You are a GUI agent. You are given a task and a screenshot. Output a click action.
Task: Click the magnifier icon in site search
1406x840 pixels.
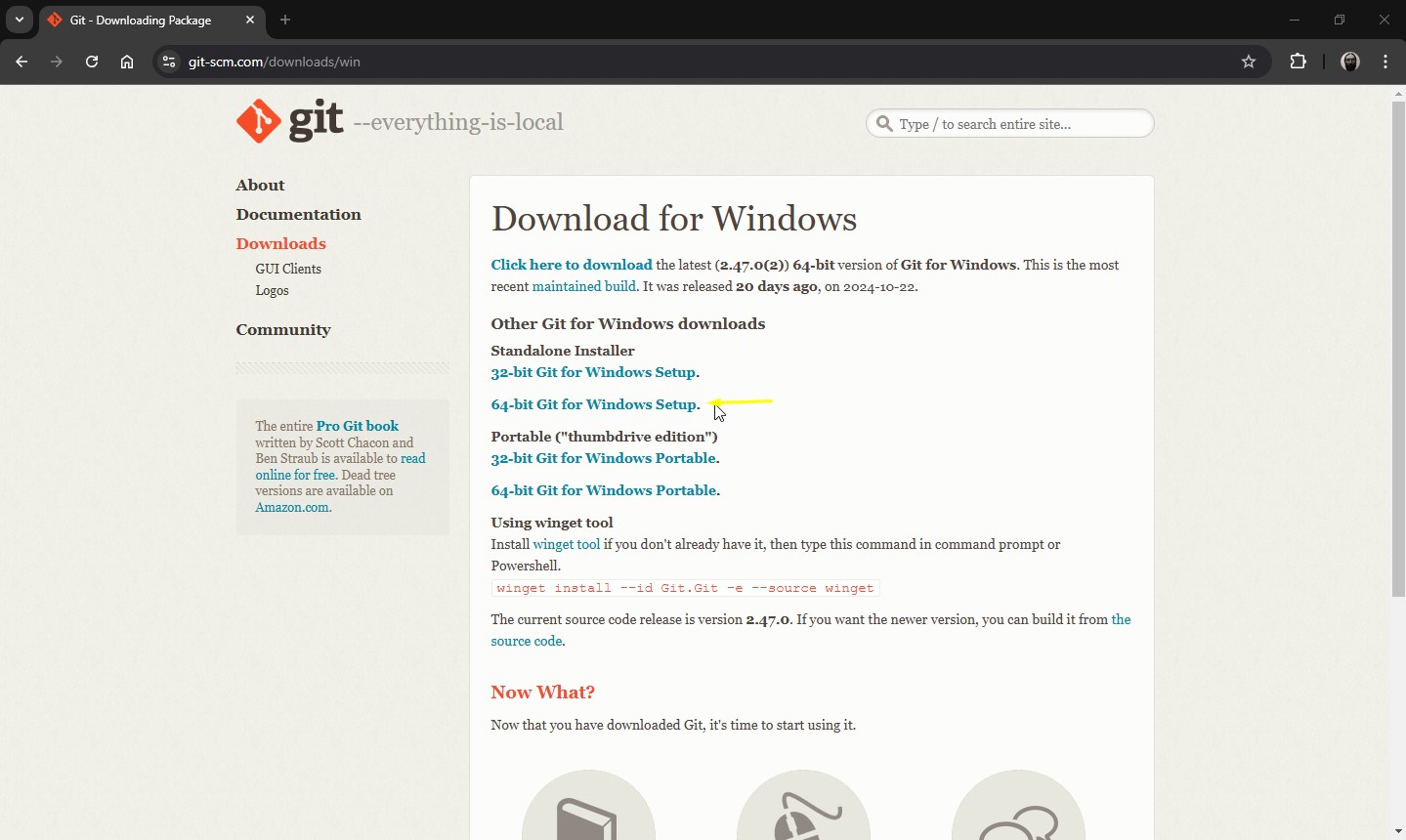point(885,124)
